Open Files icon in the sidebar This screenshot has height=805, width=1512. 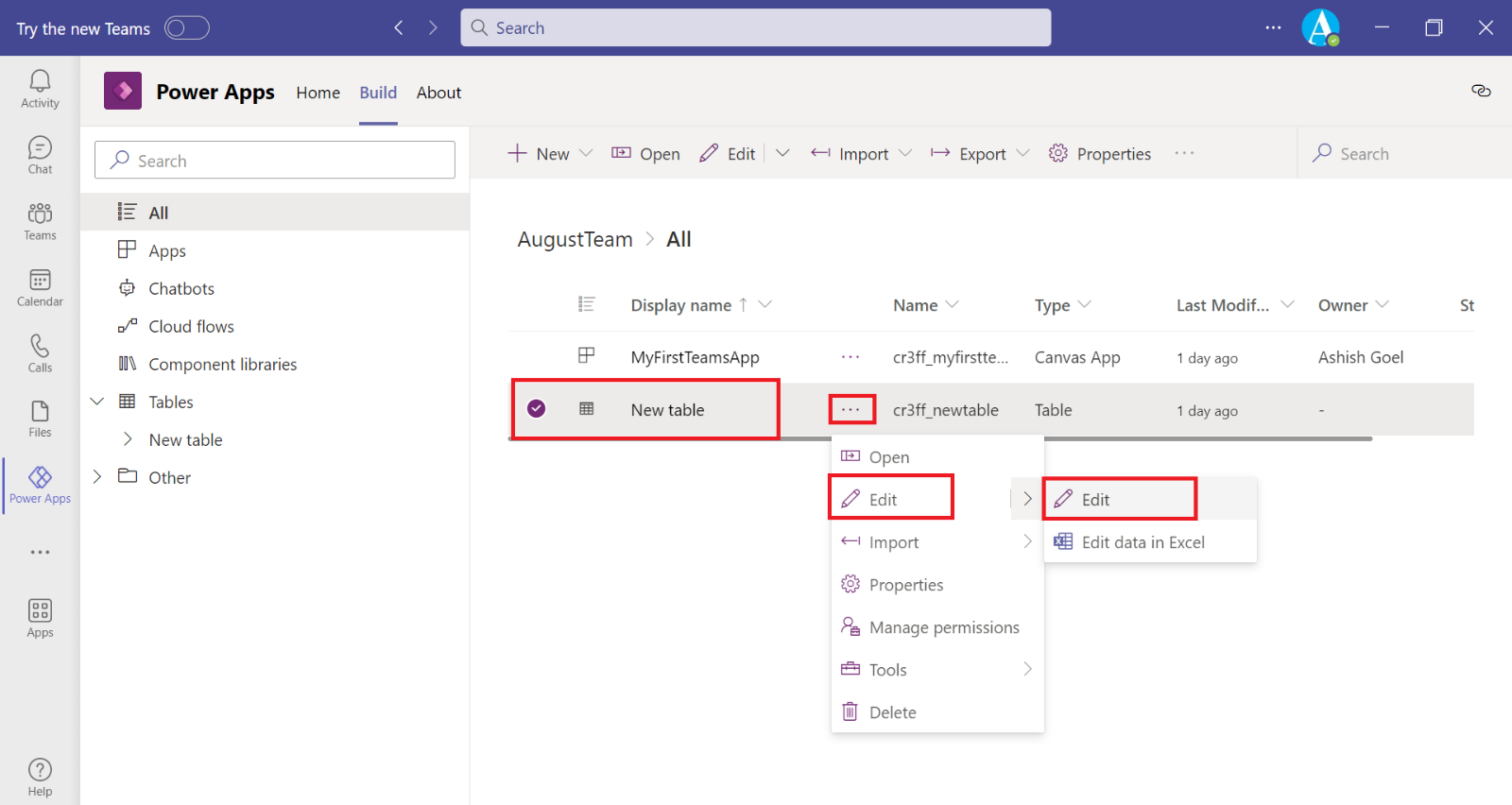point(40,419)
